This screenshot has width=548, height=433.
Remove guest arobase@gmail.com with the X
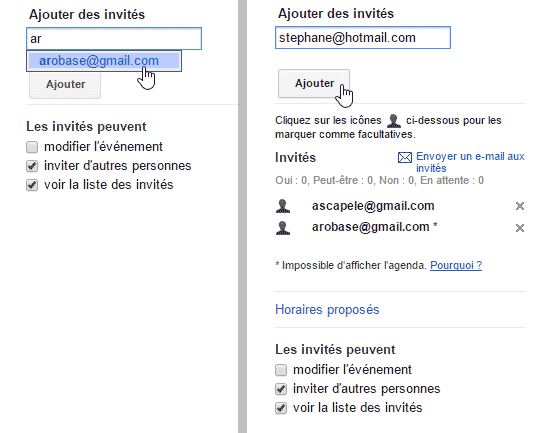(x=520, y=228)
